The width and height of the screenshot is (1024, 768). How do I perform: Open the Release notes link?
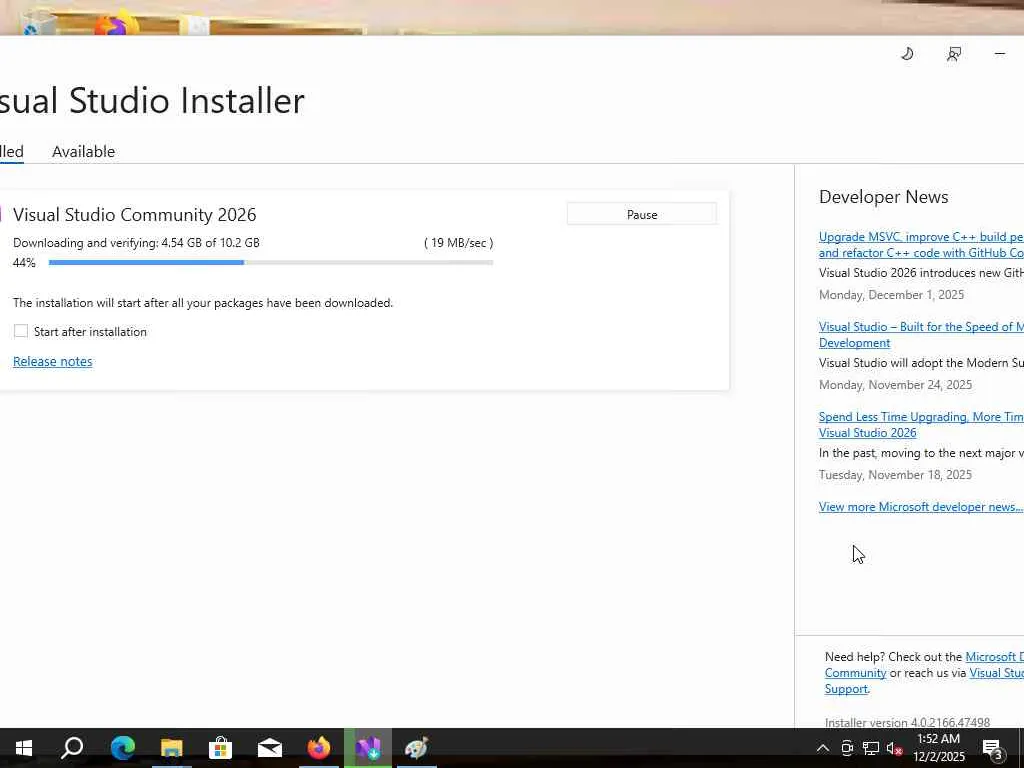[53, 361]
